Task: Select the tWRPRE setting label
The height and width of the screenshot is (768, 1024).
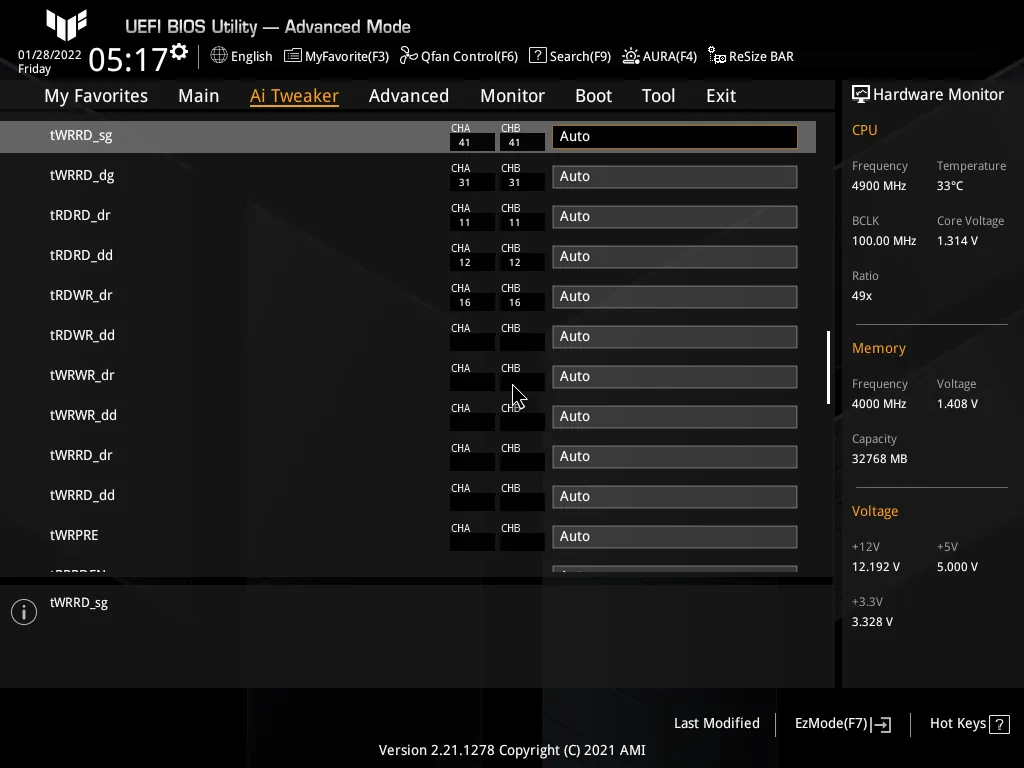Action: pos(74,535)
